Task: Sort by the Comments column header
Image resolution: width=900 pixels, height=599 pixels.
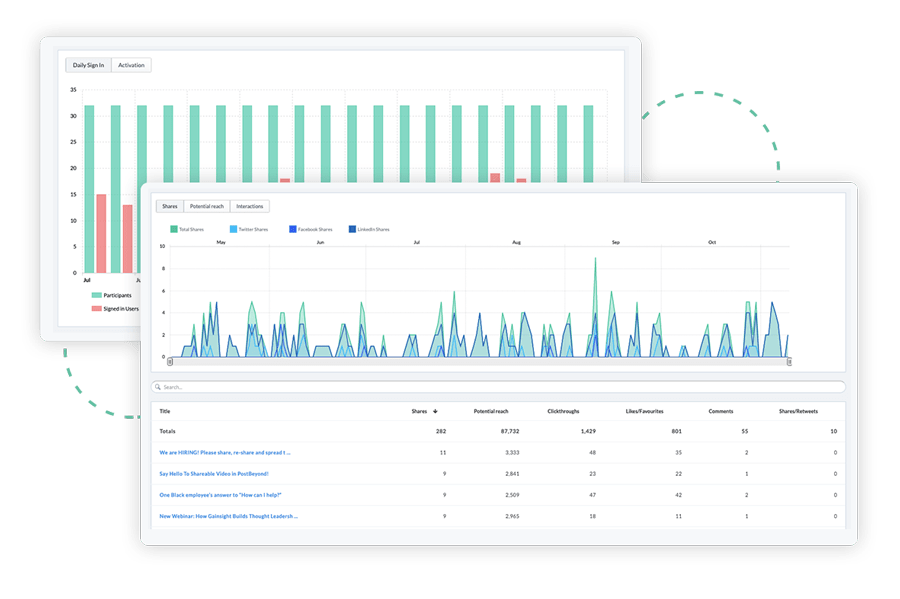Action: click(x=720, y=411)
